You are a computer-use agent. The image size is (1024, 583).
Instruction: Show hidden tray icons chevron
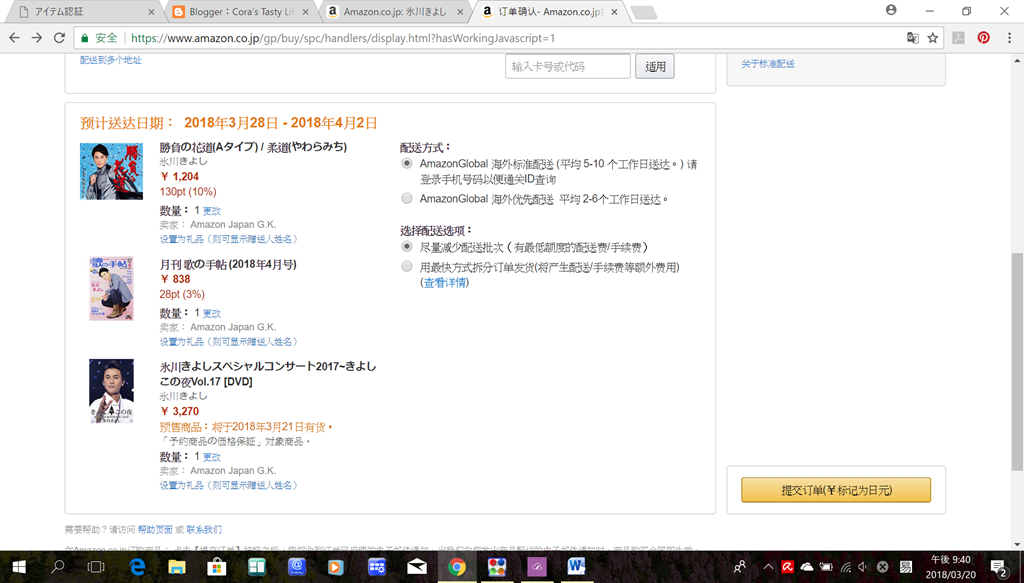768,567
